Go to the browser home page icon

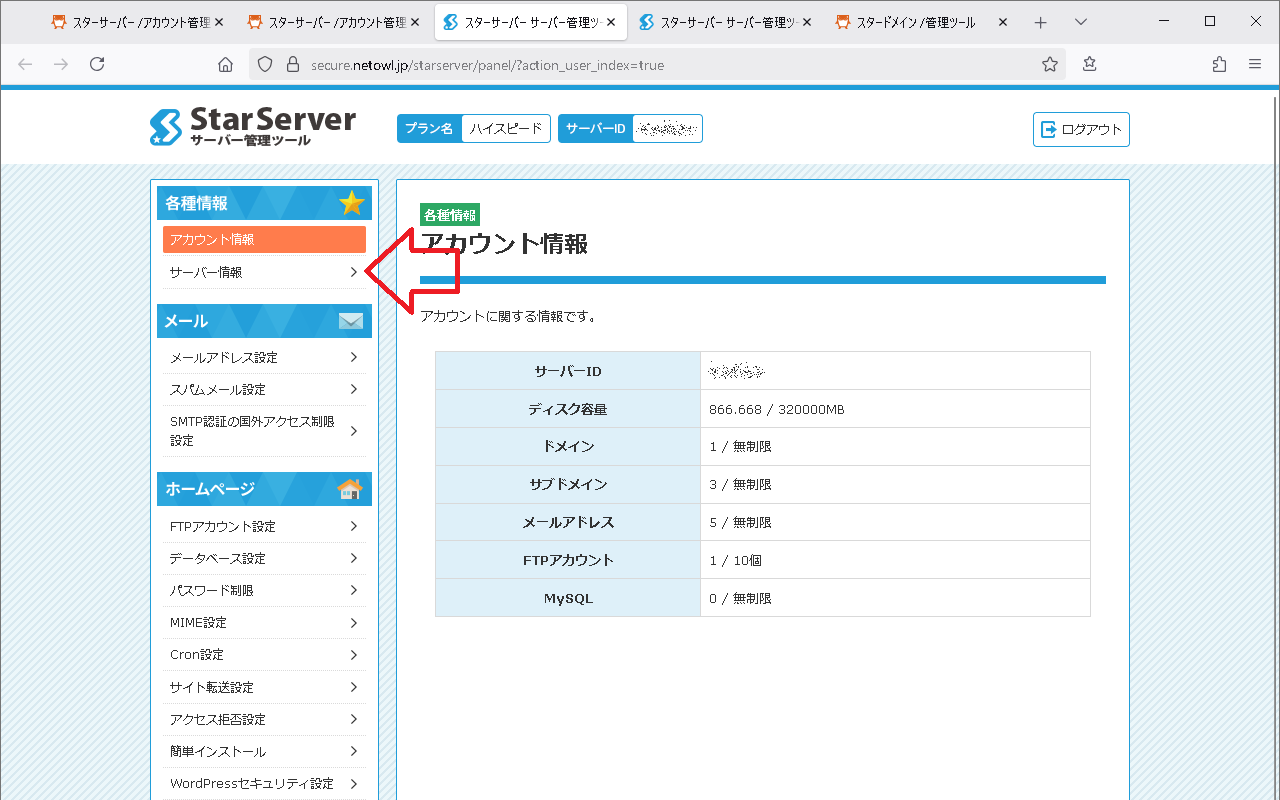click(x=225, y=64)
